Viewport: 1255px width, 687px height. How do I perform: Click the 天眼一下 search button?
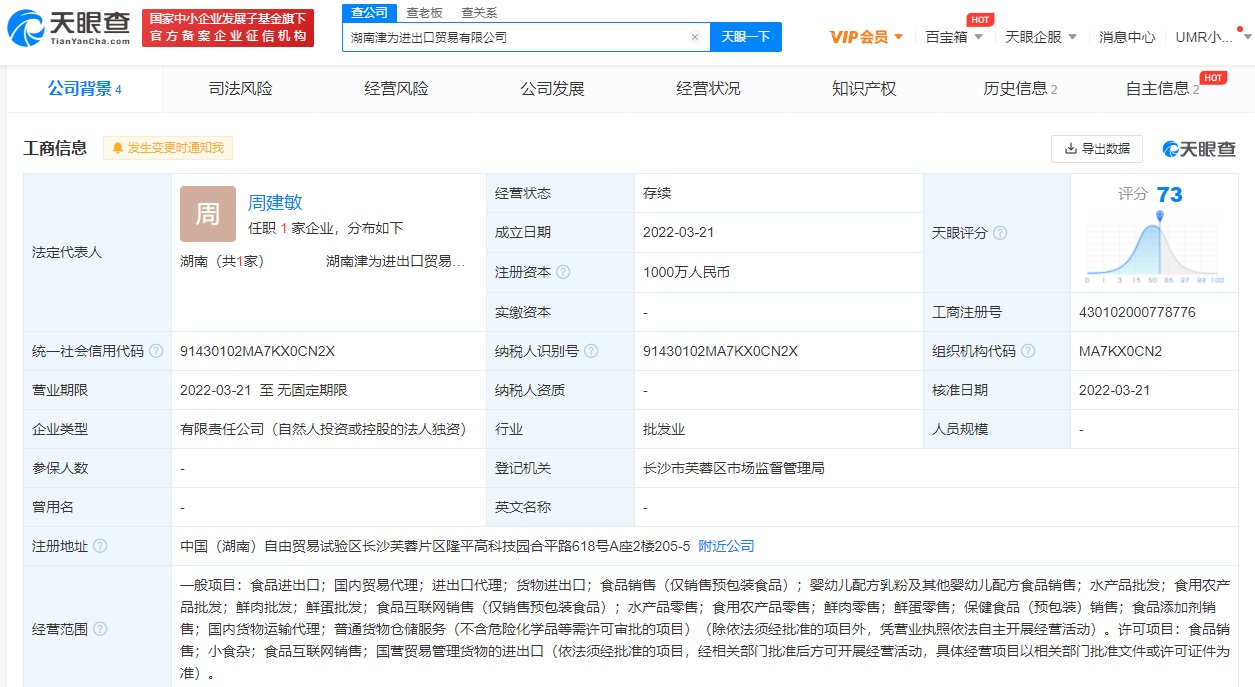746,37
